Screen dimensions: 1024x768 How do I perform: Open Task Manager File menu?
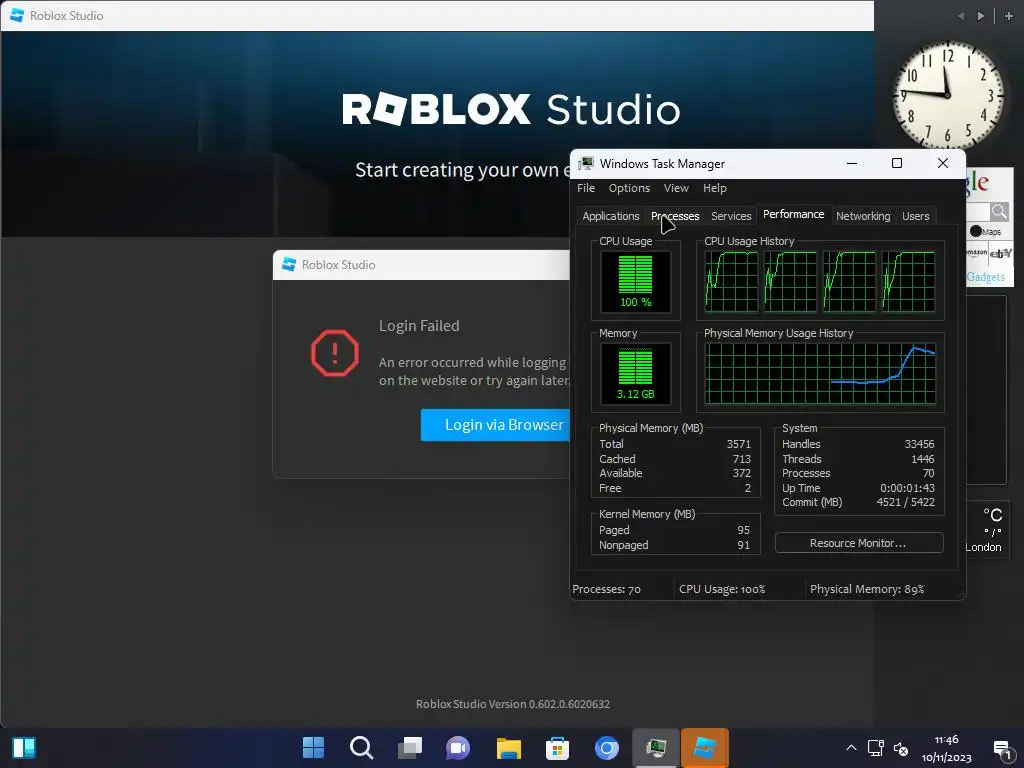586,188
